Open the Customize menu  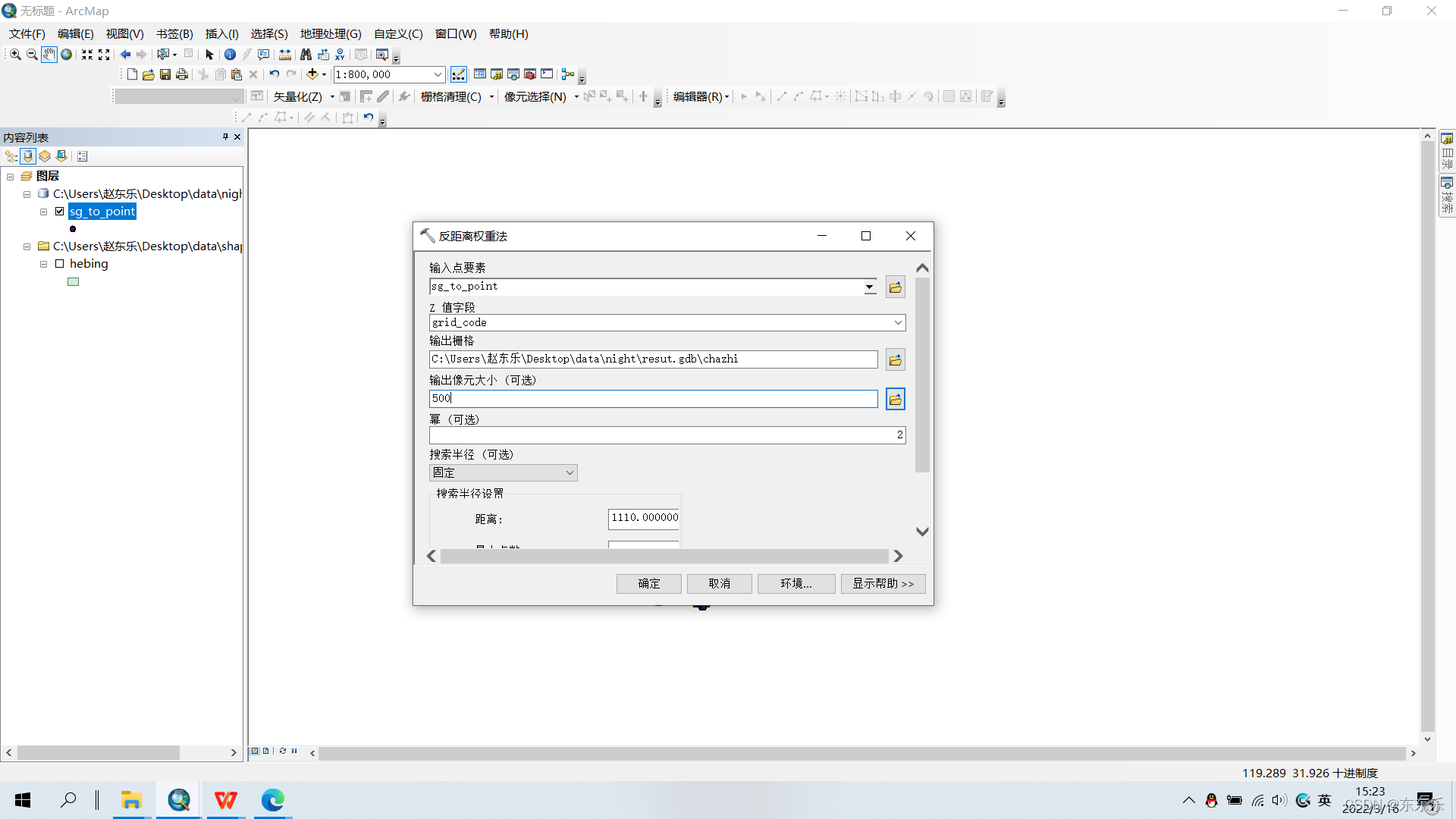[398, 34]
